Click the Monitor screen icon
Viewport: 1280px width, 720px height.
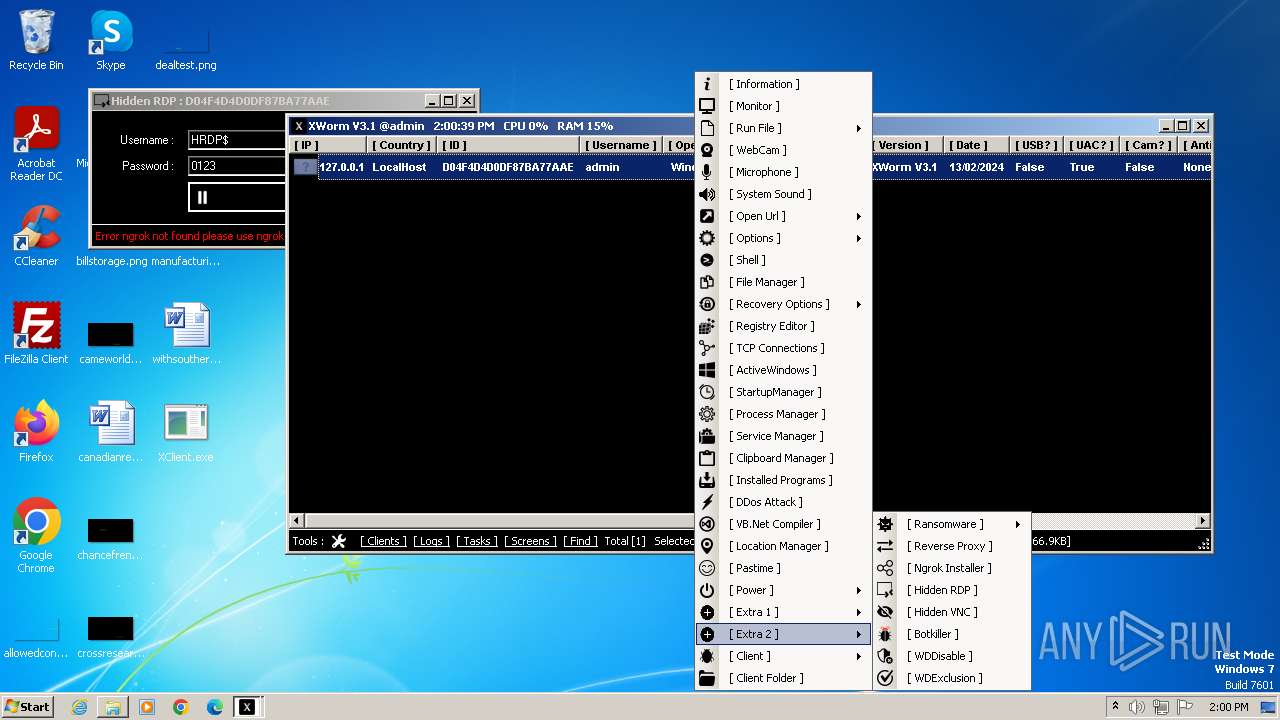tap(707, 106)
